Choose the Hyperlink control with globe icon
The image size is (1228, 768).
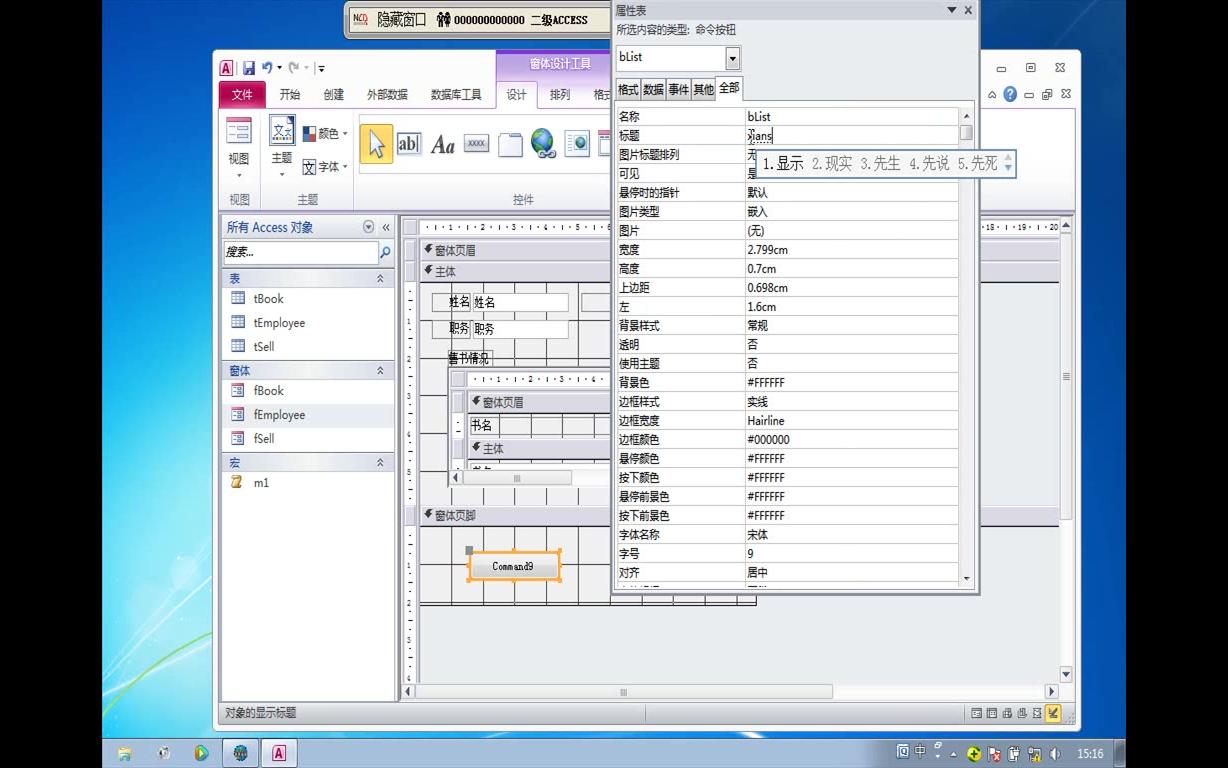point(543,143)
